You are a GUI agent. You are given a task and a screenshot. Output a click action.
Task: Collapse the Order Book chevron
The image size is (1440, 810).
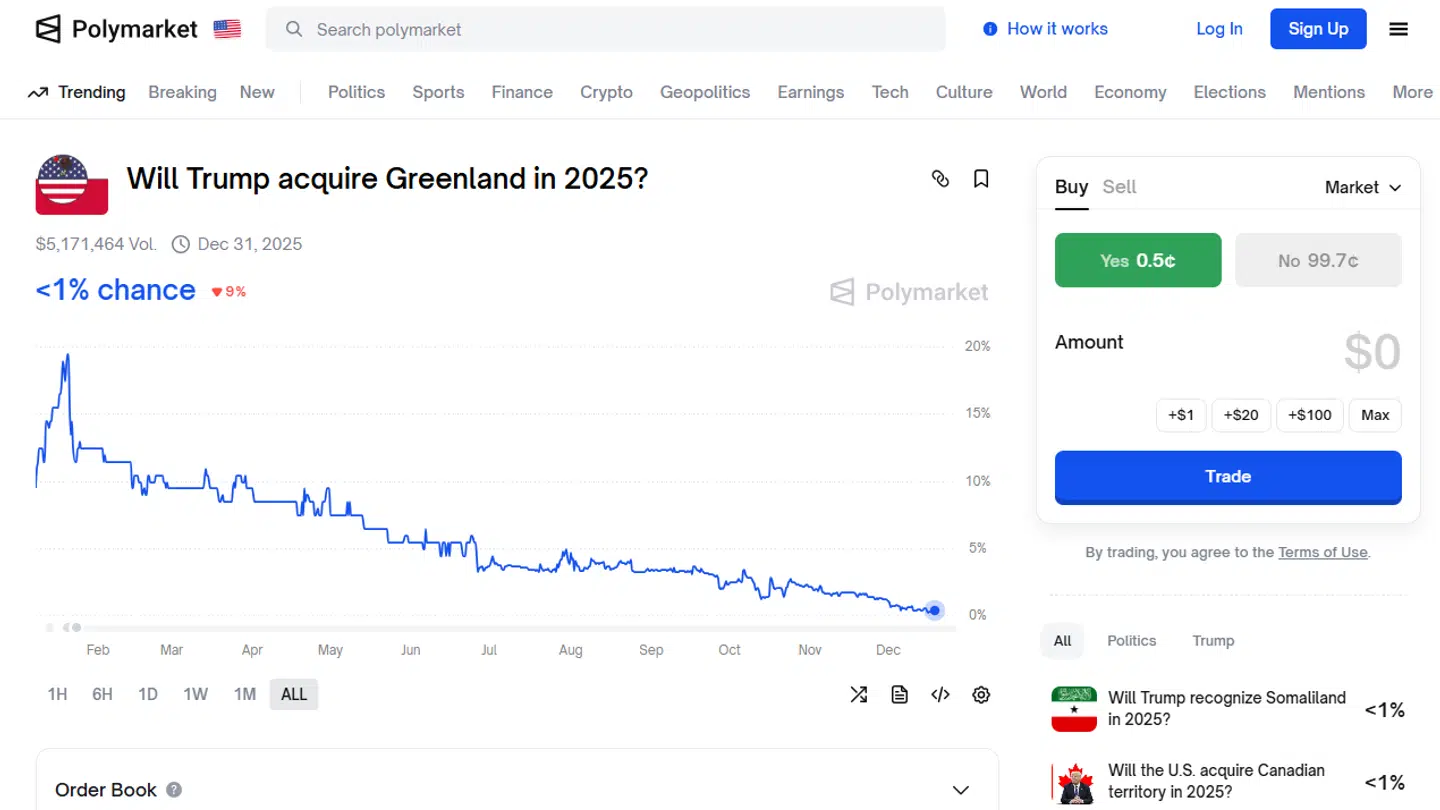click(959, 789)
